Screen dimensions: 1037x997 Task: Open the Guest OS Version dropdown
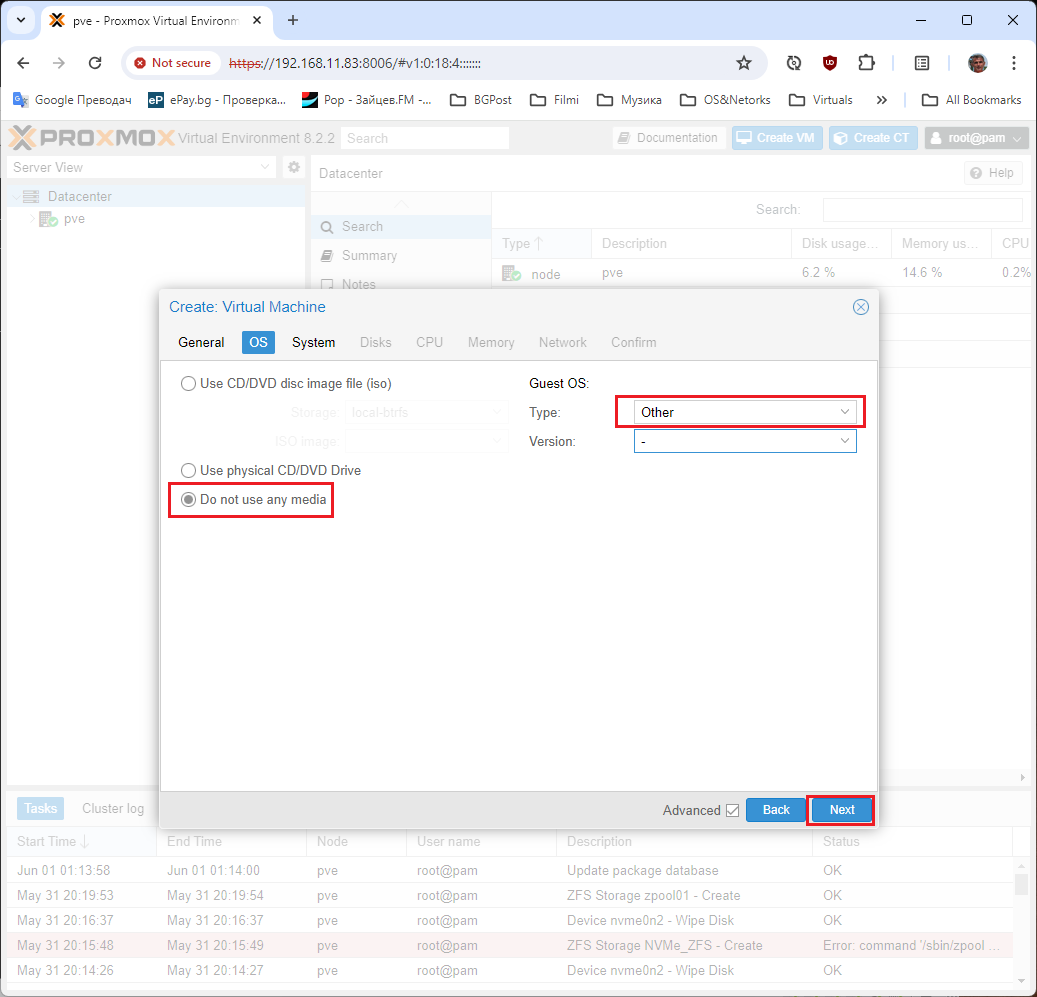745,441
